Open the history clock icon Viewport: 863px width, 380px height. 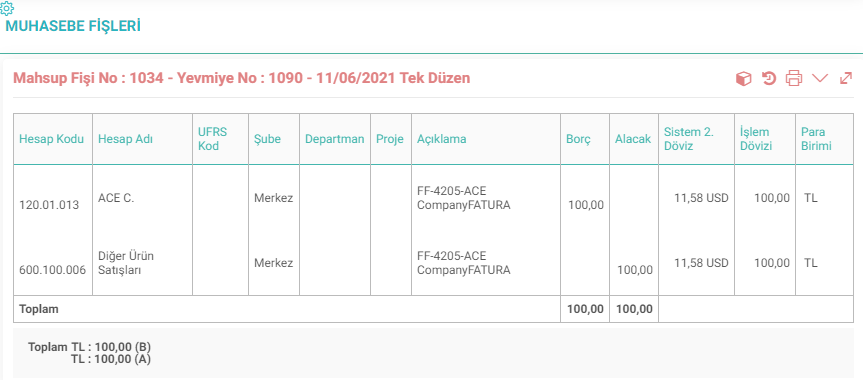pos(769,79)
